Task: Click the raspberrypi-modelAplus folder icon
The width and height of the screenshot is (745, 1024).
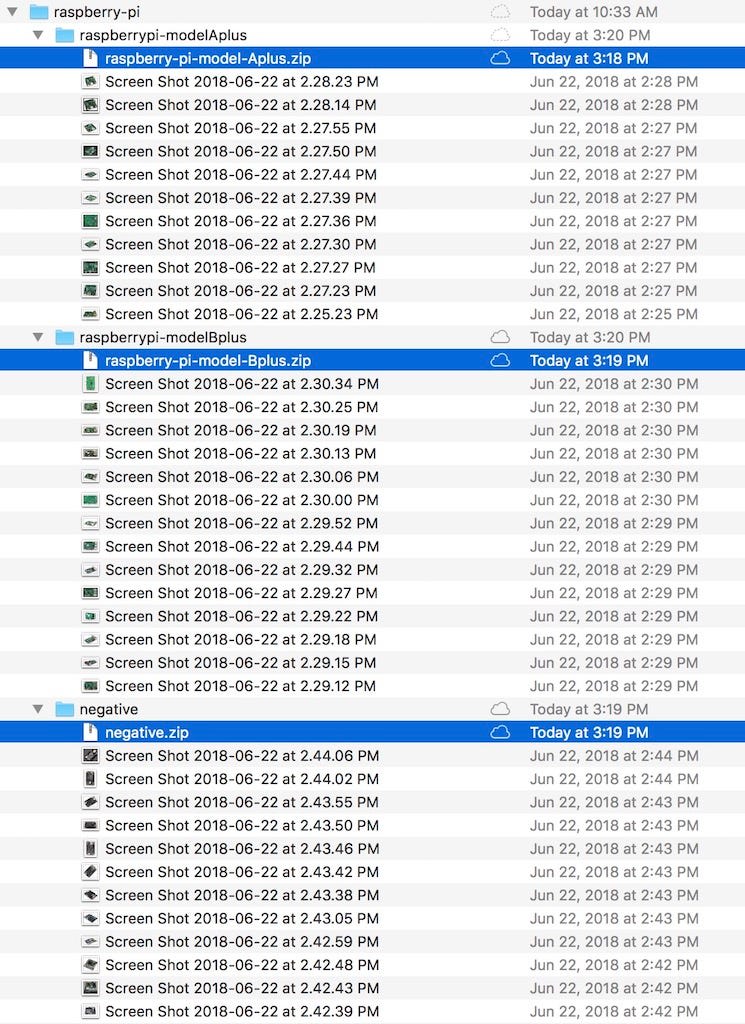Action: 65,35
